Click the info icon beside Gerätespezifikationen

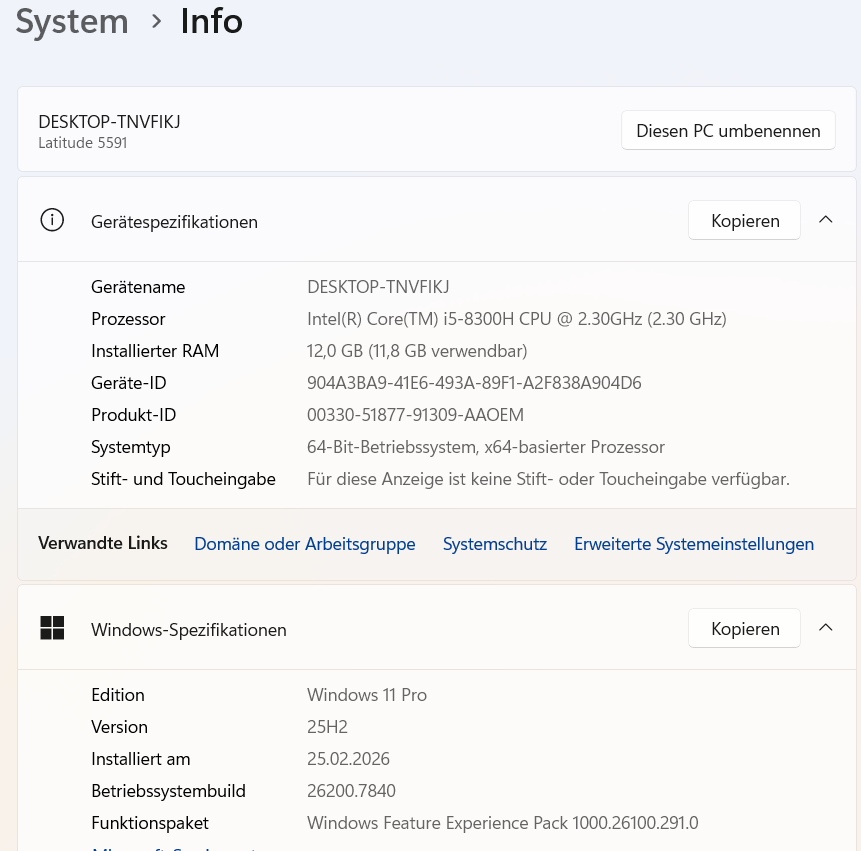[52, 220]
